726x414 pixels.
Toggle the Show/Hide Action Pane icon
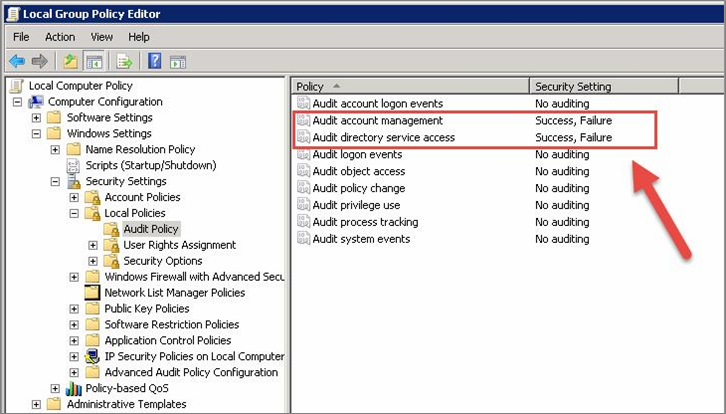[178, 60]
